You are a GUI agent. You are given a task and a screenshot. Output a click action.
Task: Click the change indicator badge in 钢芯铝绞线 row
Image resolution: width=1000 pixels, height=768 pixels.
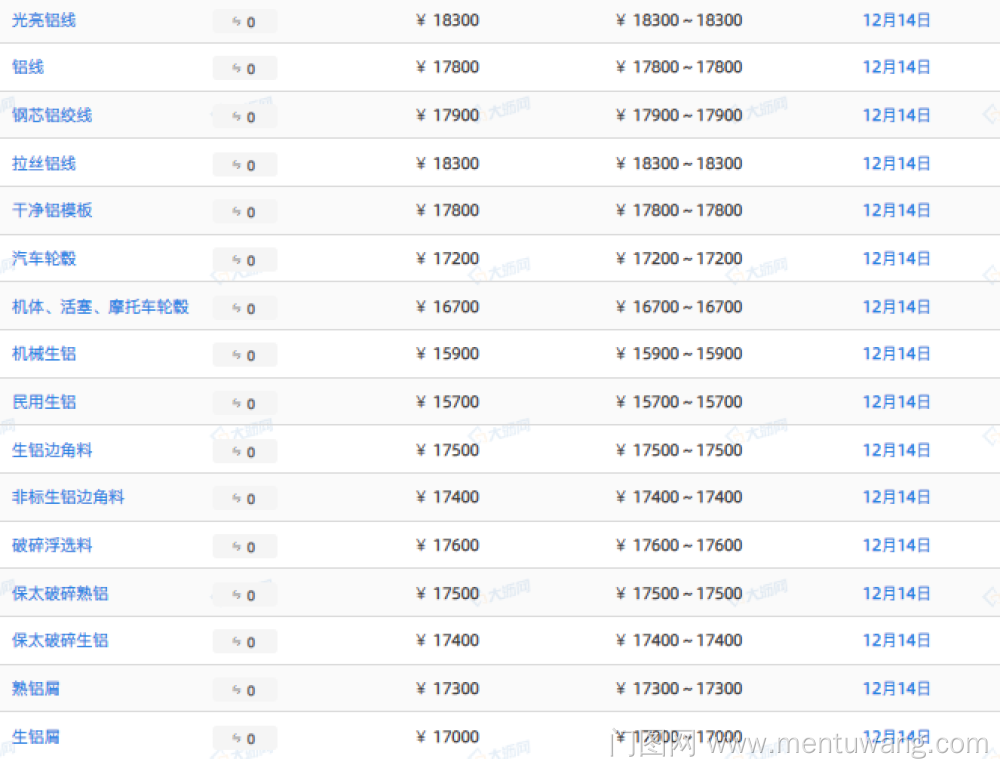(245, 116)
